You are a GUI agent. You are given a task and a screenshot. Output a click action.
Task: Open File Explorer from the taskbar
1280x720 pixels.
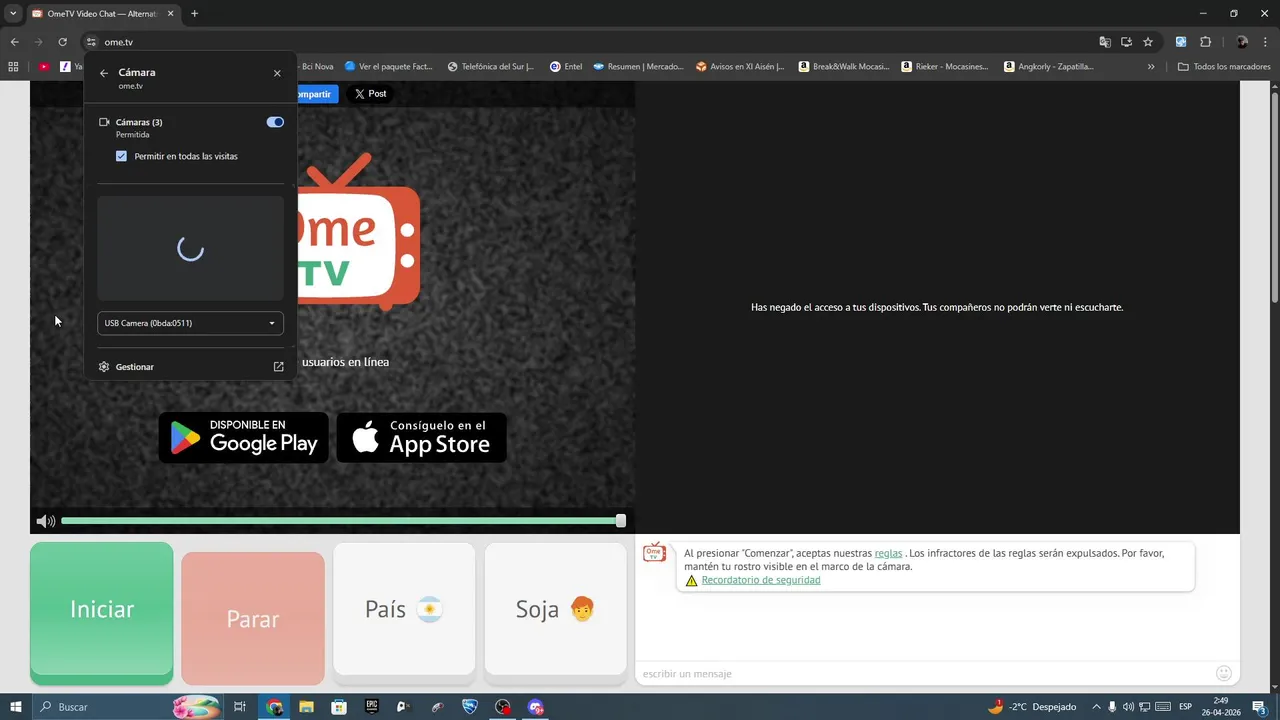[307, 707]
